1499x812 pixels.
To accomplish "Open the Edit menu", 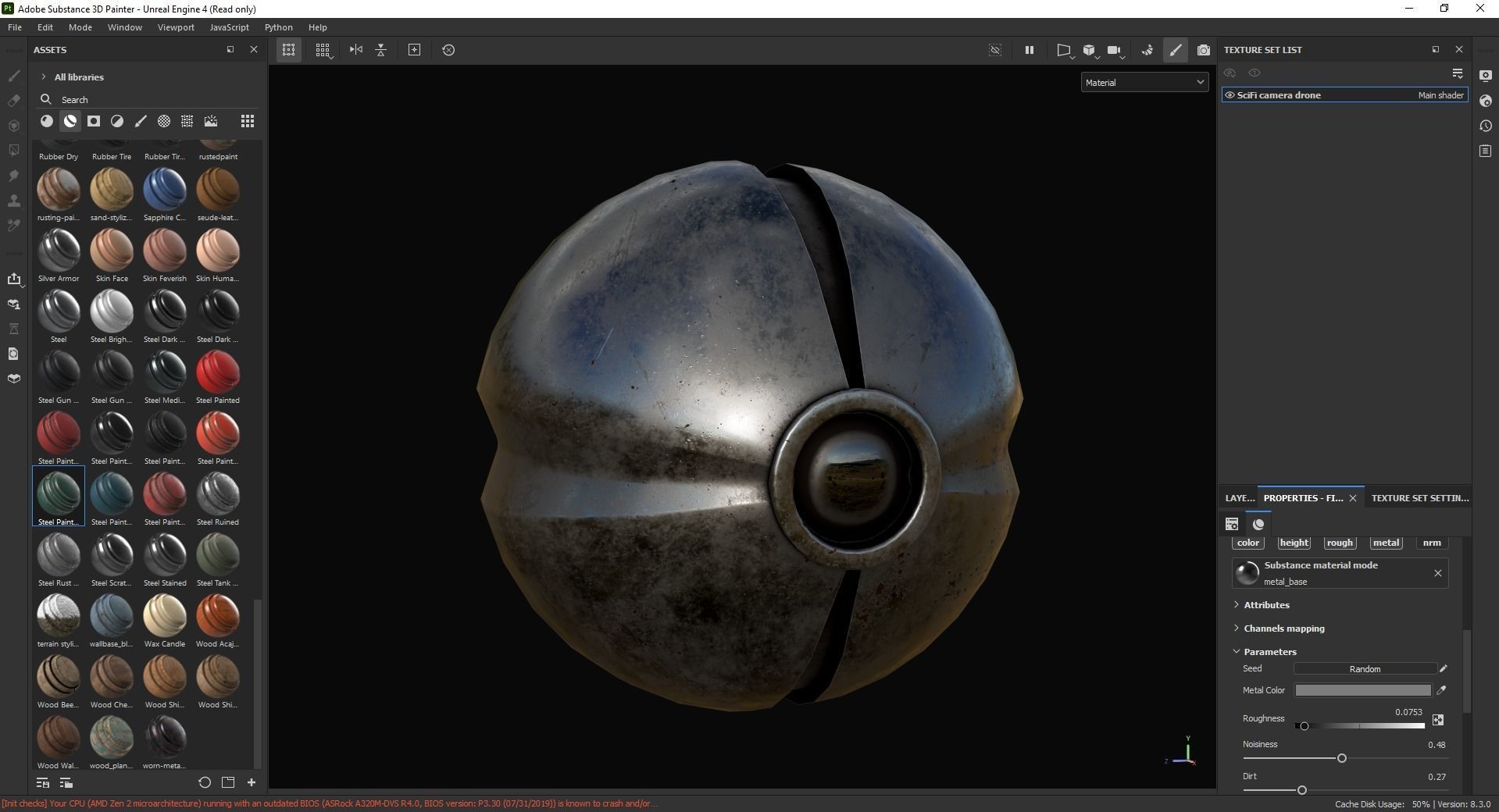I will [45, 27].
